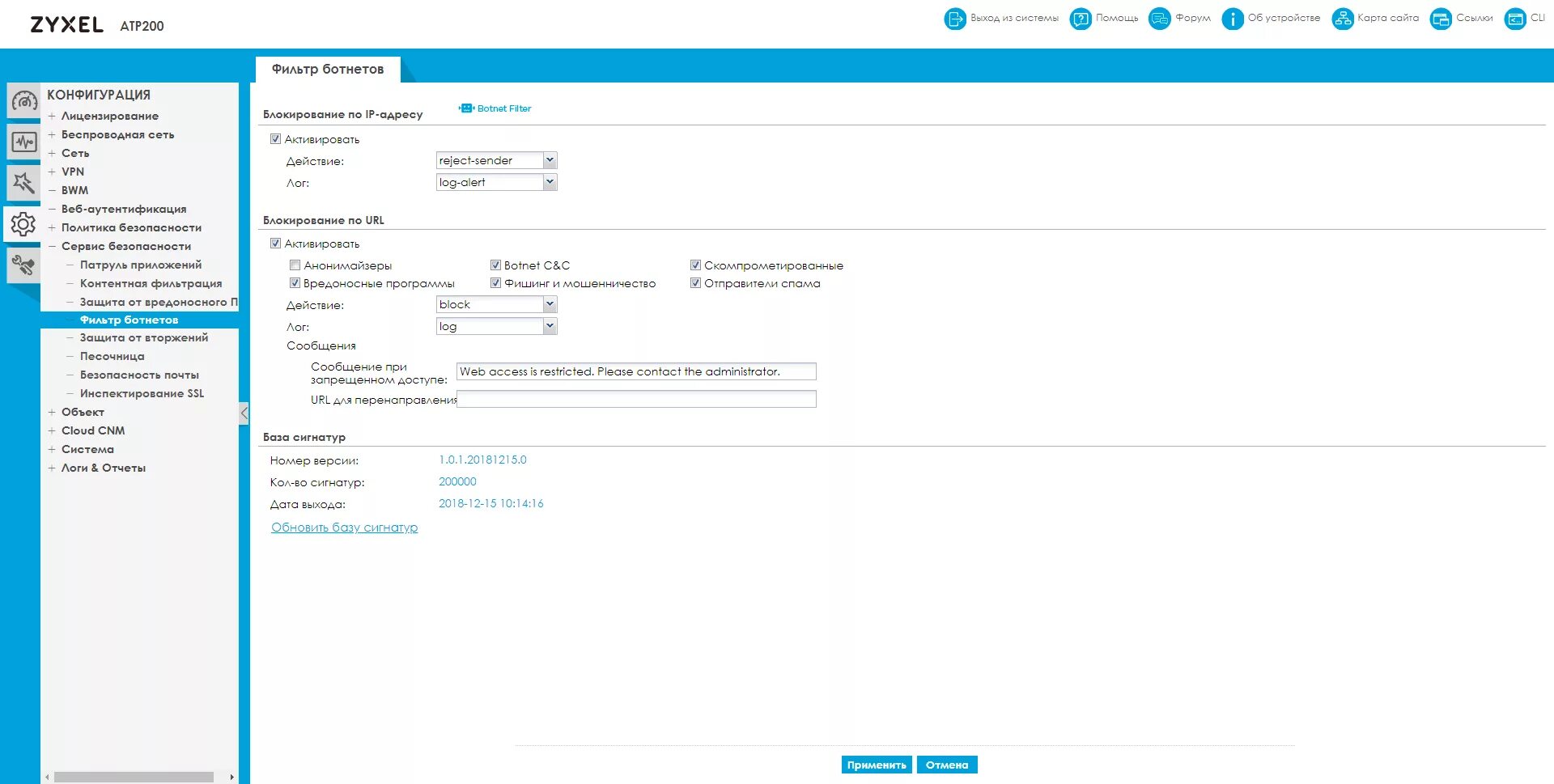Click the Forum icon in header

pyautogui.click(x=1160, y=19)
